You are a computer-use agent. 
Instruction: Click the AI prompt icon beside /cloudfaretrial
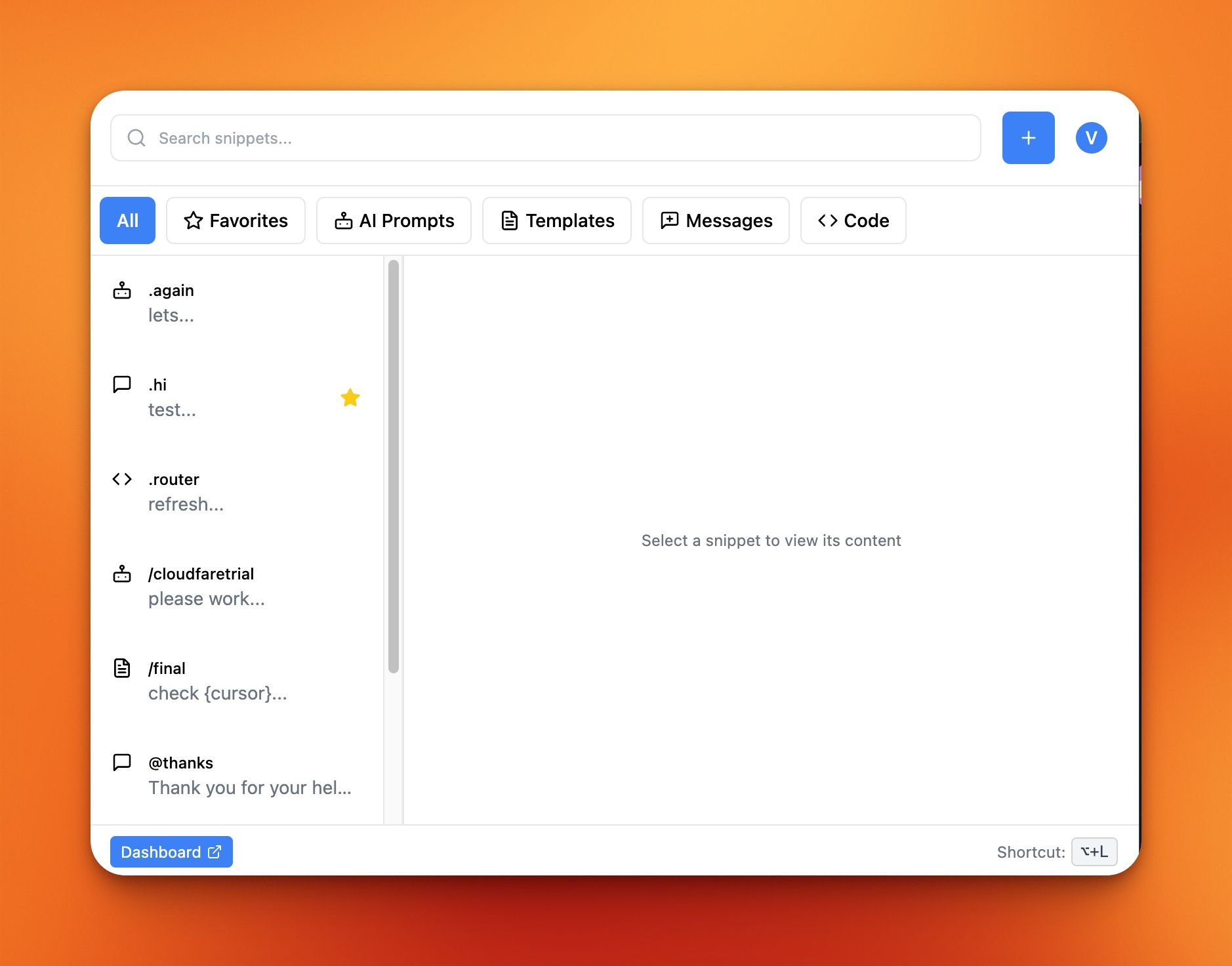click(122, 574)
